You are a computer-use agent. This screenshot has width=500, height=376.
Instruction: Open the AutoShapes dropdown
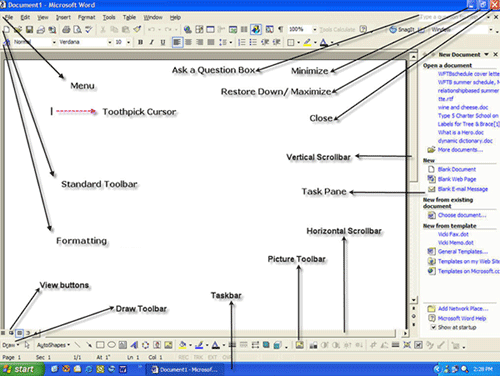pos(53,345)
